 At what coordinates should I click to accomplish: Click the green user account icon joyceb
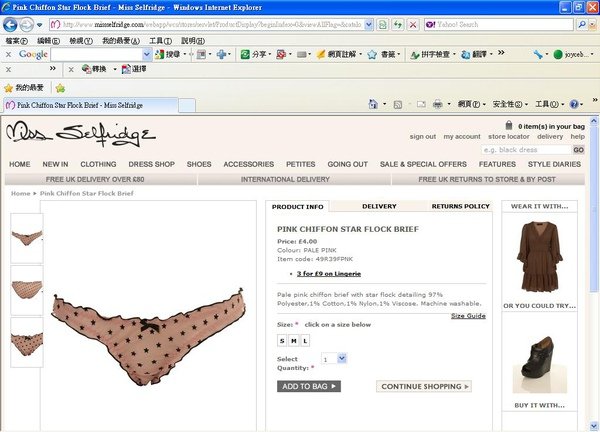pos(558,55)
